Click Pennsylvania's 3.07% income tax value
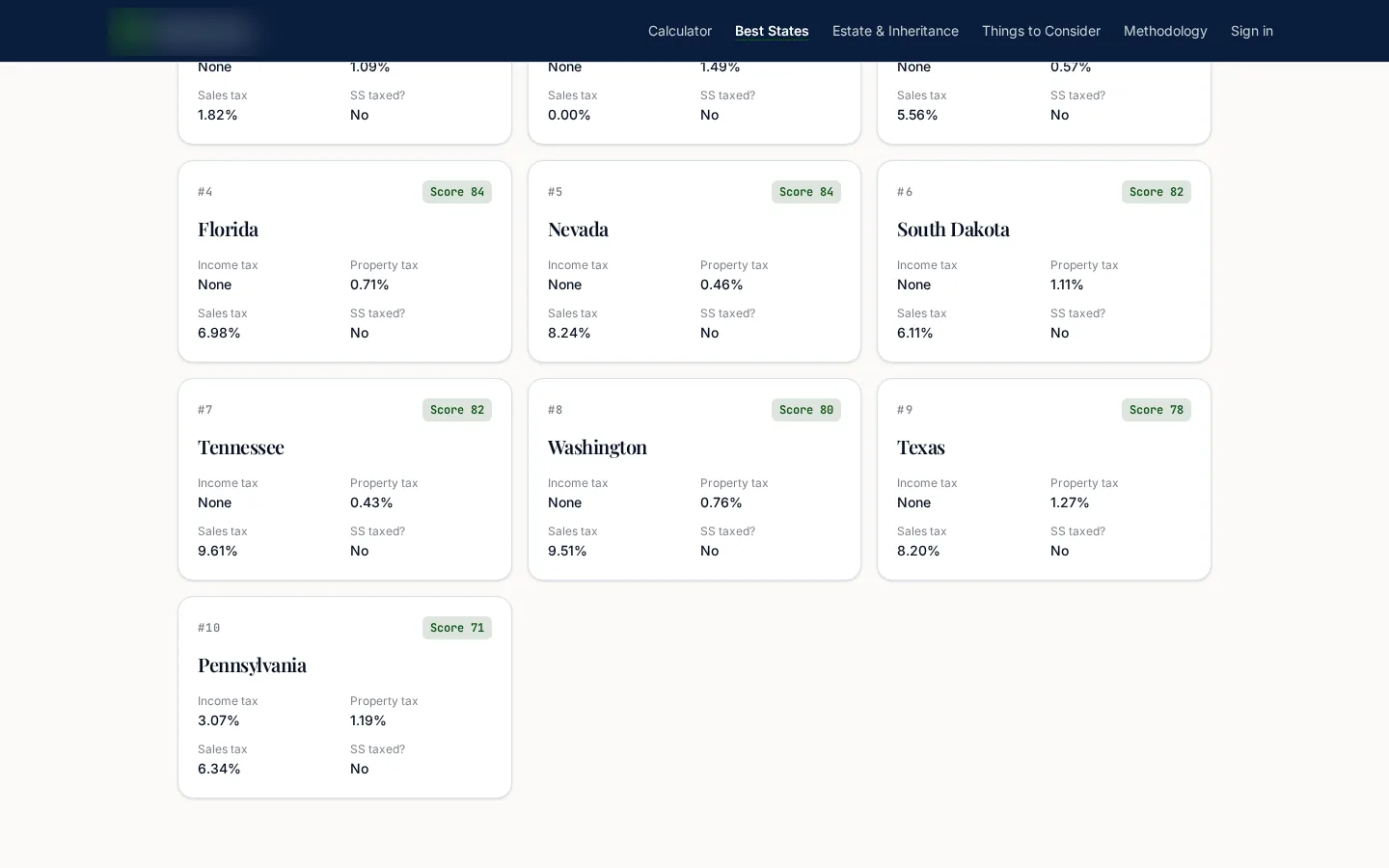Image resolution: width=1389 pixels, height=868 pixels. (219, 720)
